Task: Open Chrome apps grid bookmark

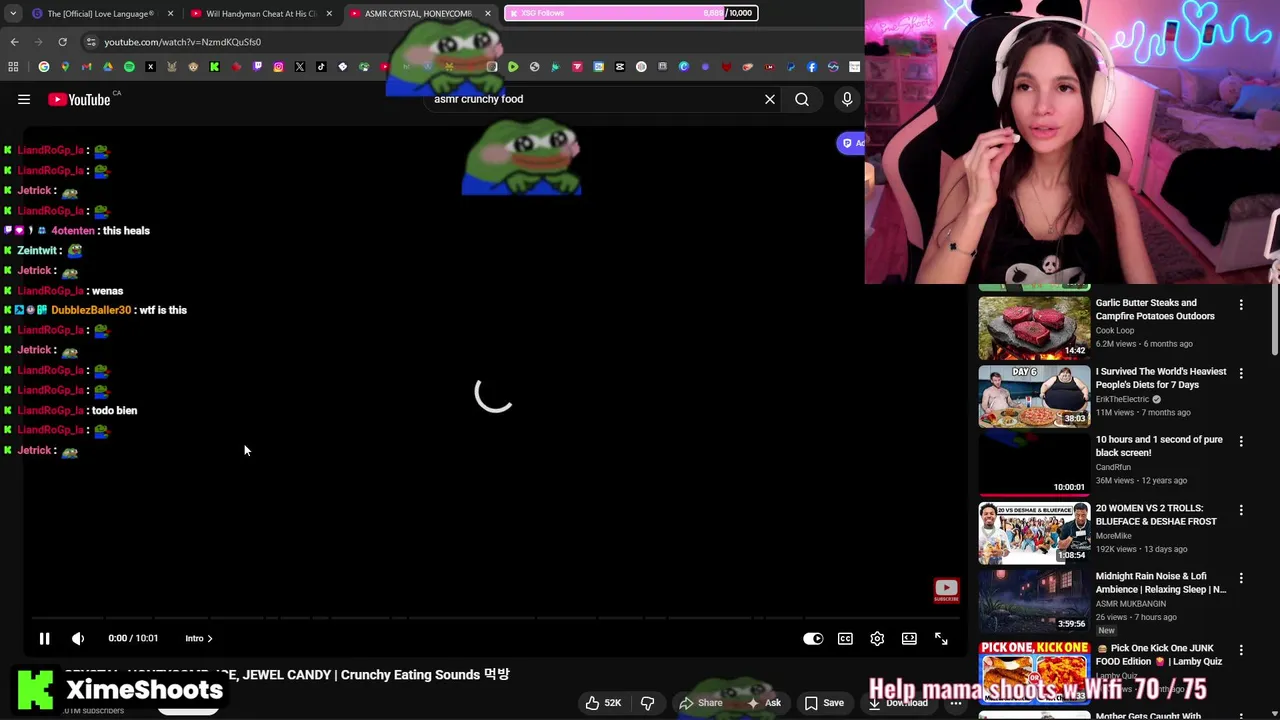Action: point(13,67)
